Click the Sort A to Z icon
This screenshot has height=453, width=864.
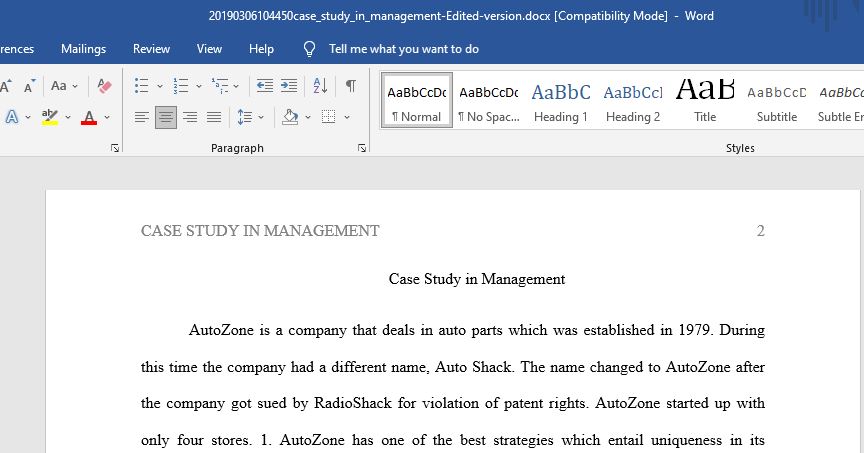coord(320,86)
